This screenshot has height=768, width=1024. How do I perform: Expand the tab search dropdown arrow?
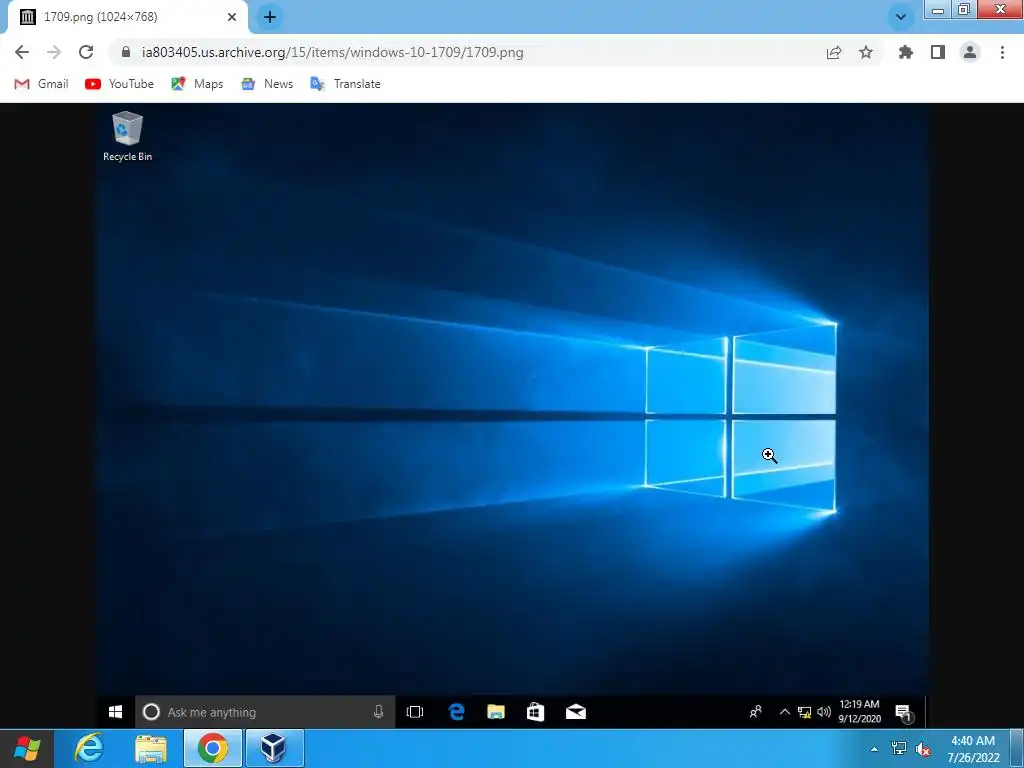coord(901,17)
